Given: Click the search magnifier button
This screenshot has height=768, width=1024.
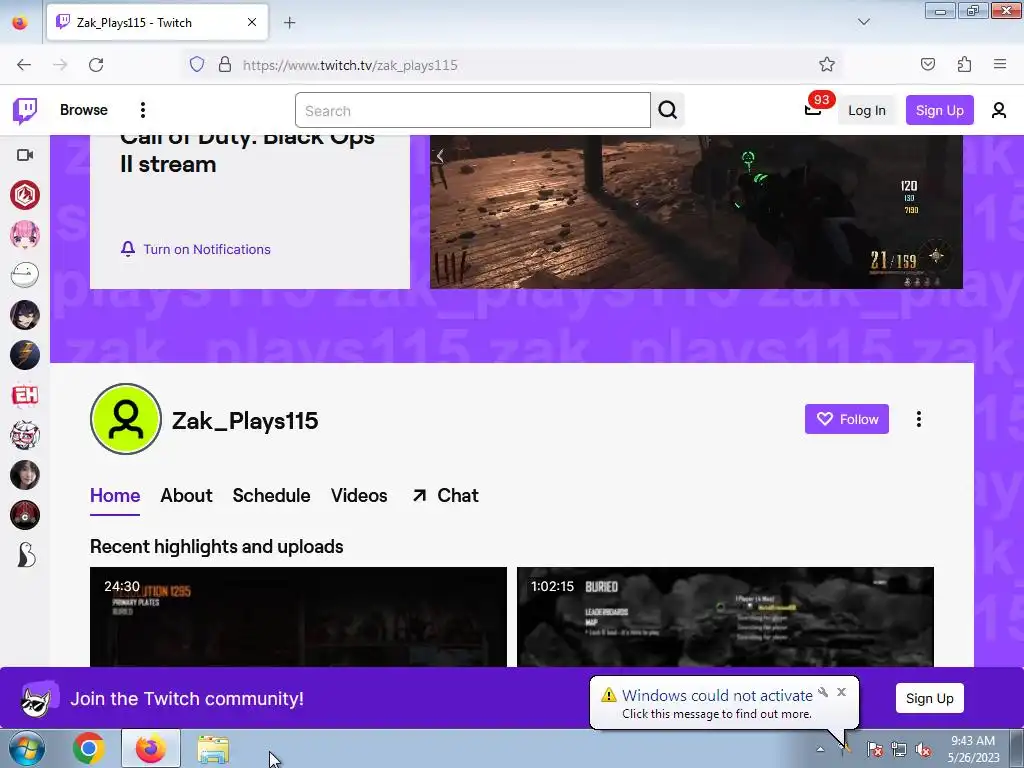Looking at the screenshot, I should pyautogui.click(x=667, y=110).
